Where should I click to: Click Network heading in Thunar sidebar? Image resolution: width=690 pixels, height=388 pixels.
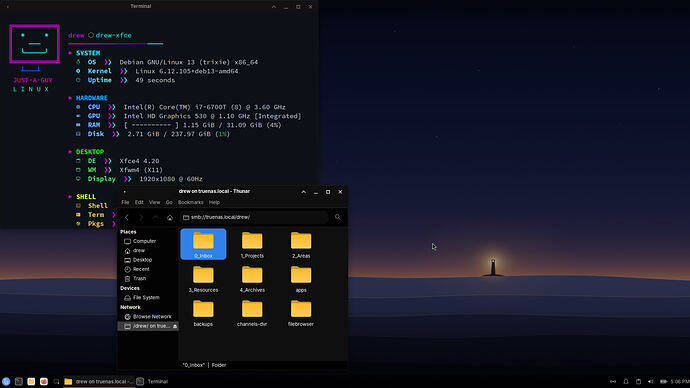coord(130,307)
